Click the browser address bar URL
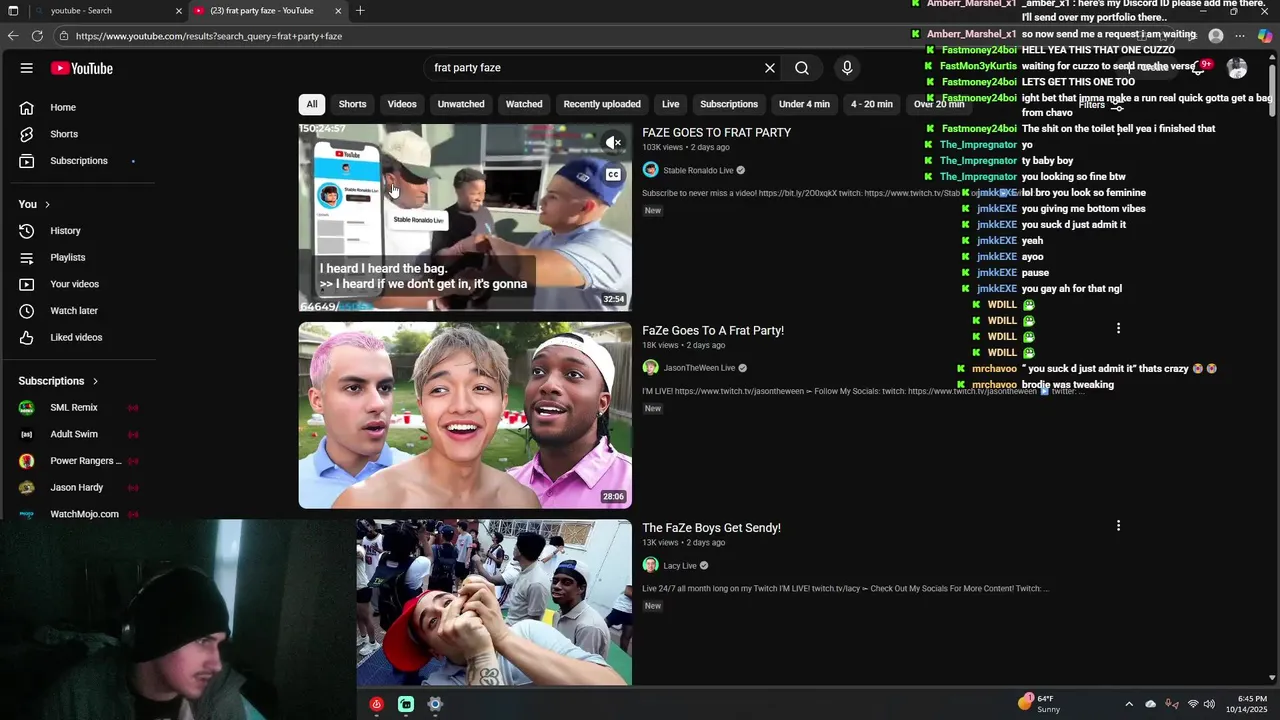 click(x=208, y=36)
